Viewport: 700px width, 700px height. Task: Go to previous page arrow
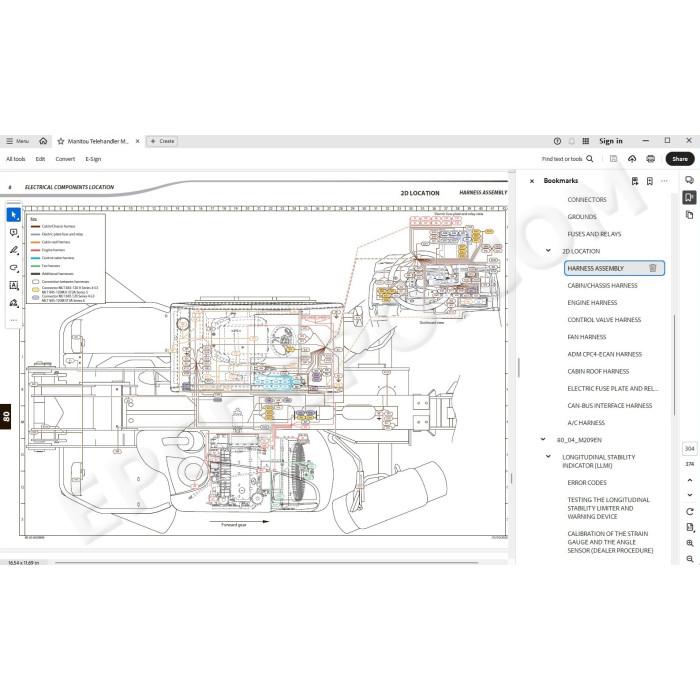(690, 480)
